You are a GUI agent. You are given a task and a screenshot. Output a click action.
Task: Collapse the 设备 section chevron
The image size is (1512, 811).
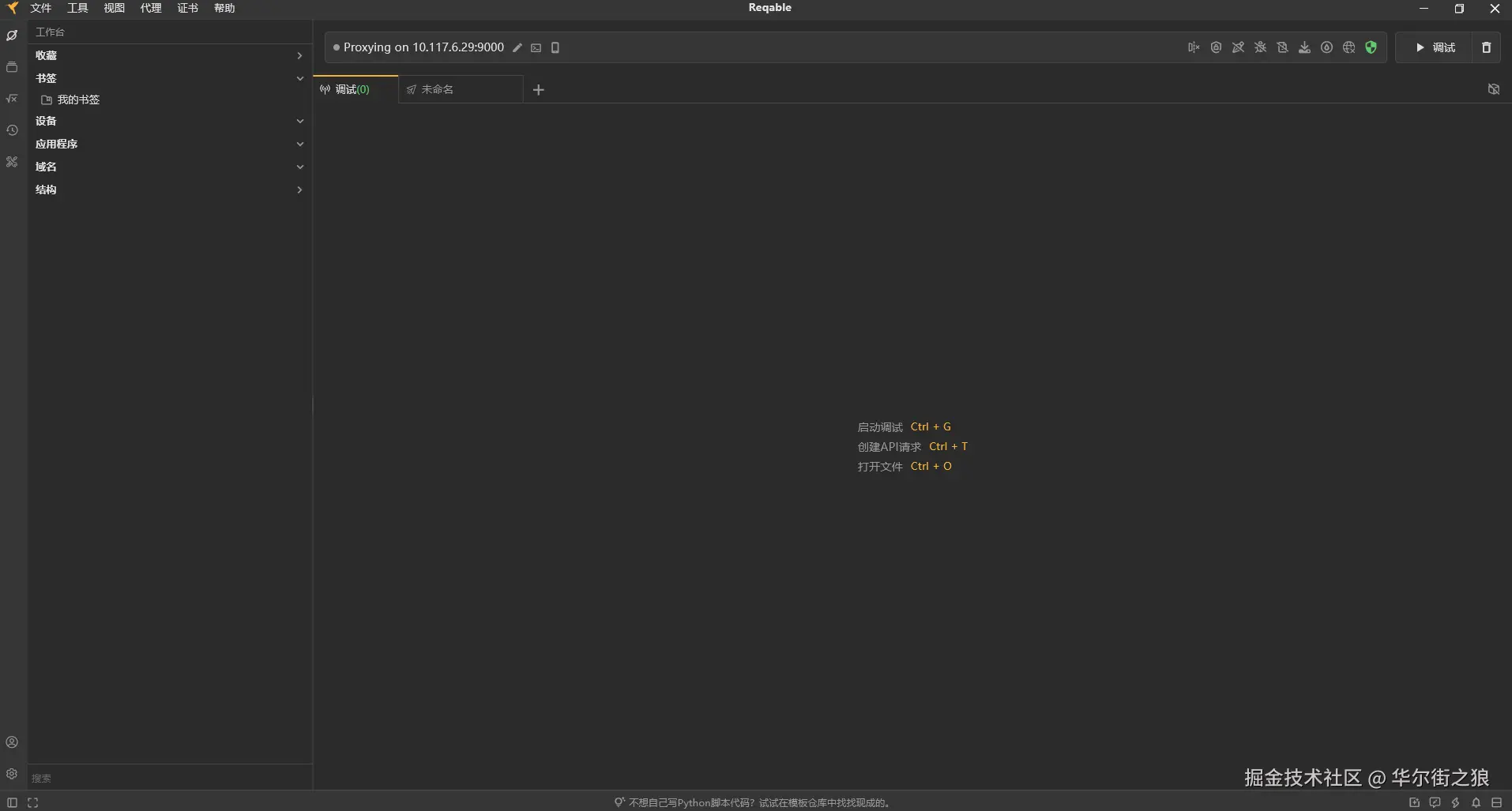point(299,121)
